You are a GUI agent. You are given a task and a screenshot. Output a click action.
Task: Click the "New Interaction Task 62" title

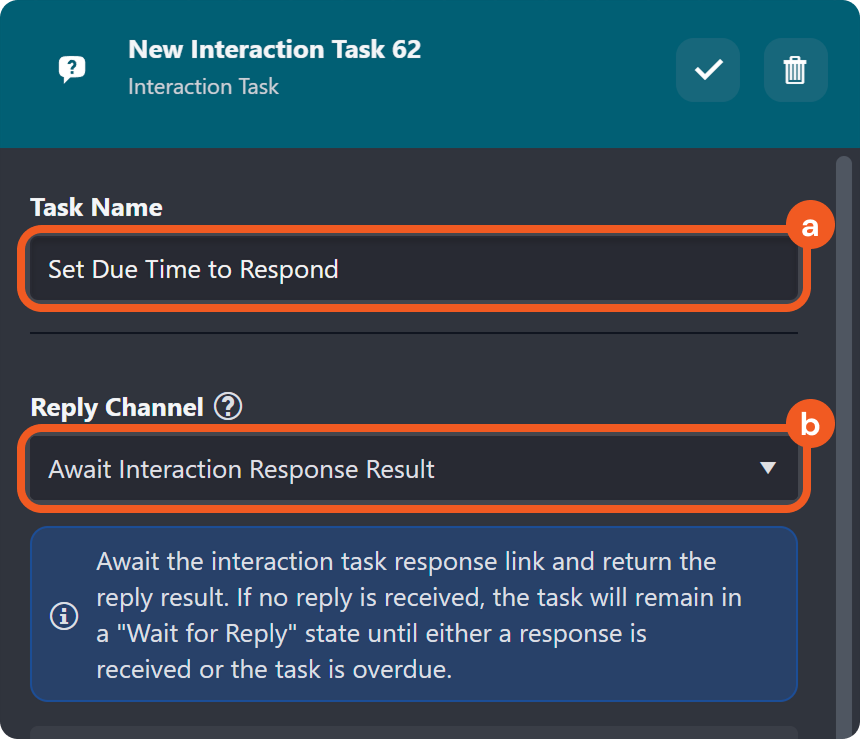tap(275, 49)
